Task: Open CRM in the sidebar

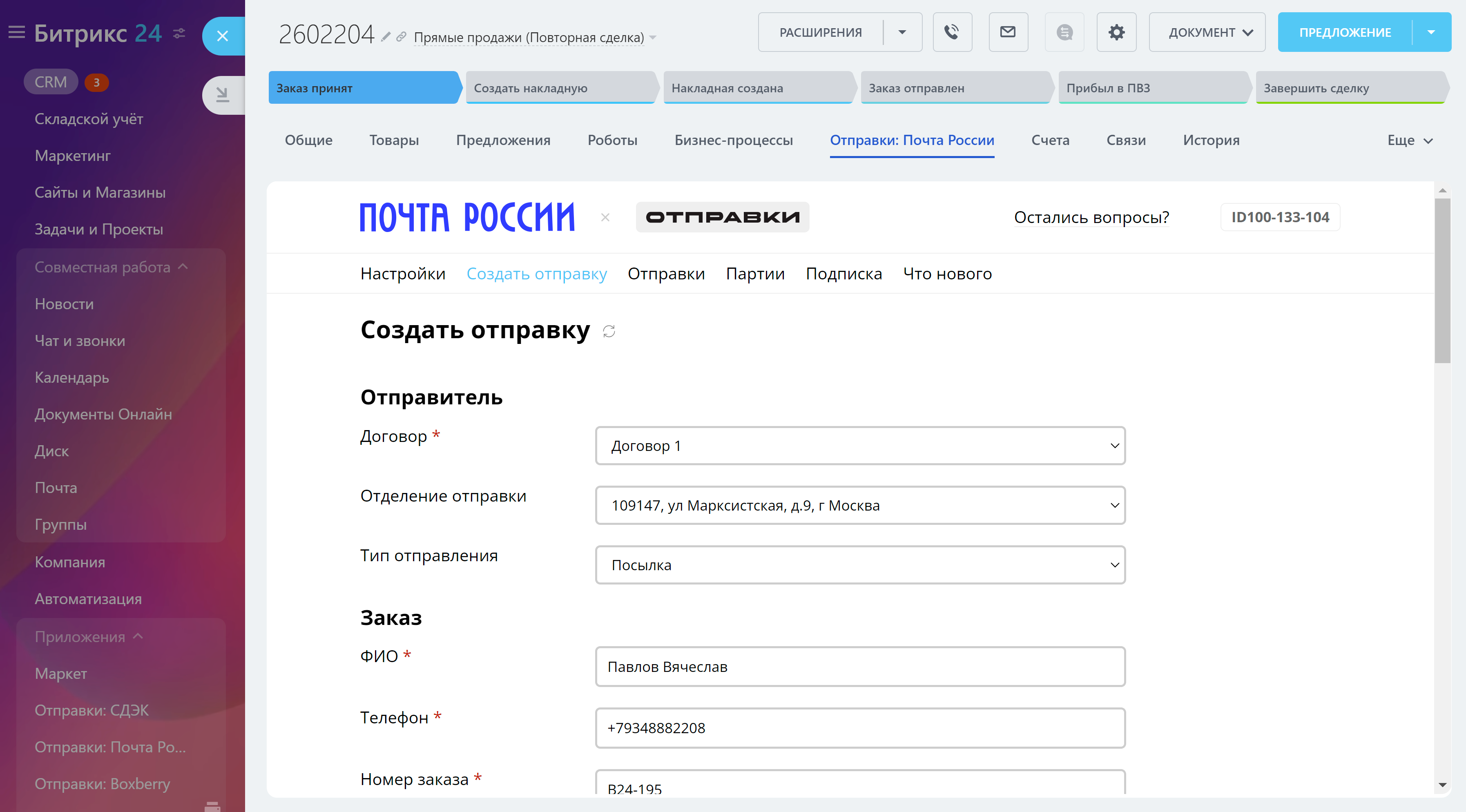Action: point(51,82)
